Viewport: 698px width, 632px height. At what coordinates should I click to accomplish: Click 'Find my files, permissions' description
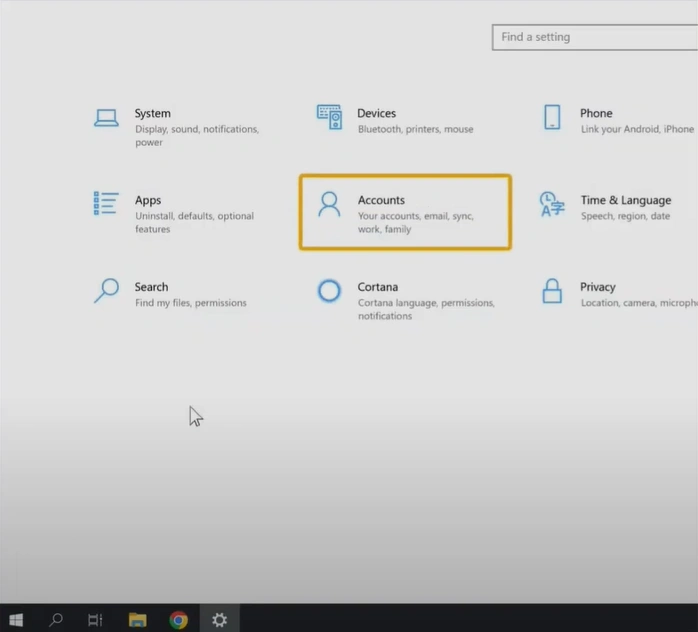pyautogui.click(x=191, y=303)
